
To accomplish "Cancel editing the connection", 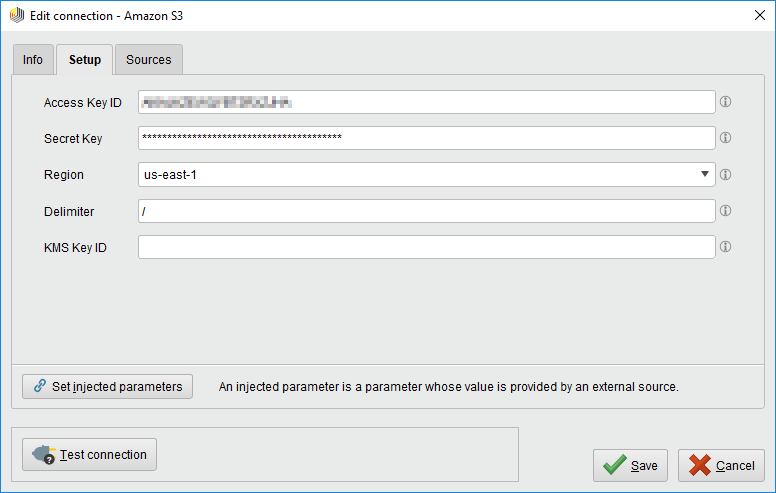I will (721, 465).
